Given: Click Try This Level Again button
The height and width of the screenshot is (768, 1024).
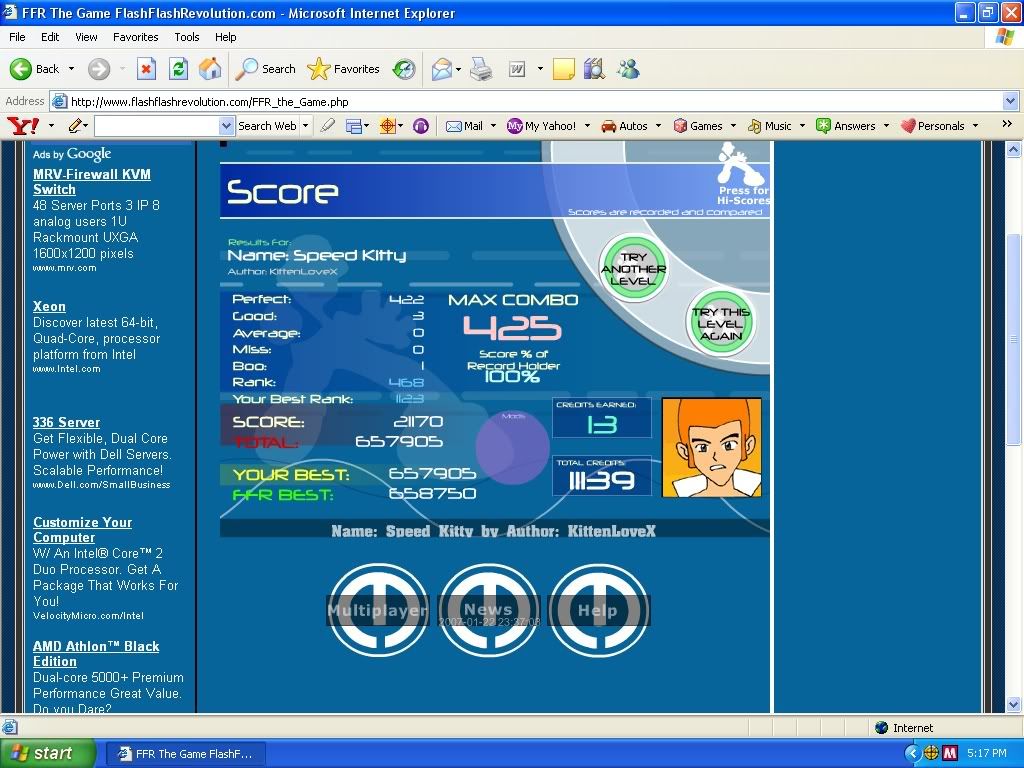Looking at the screenshot, I should (x=720, y=324).
